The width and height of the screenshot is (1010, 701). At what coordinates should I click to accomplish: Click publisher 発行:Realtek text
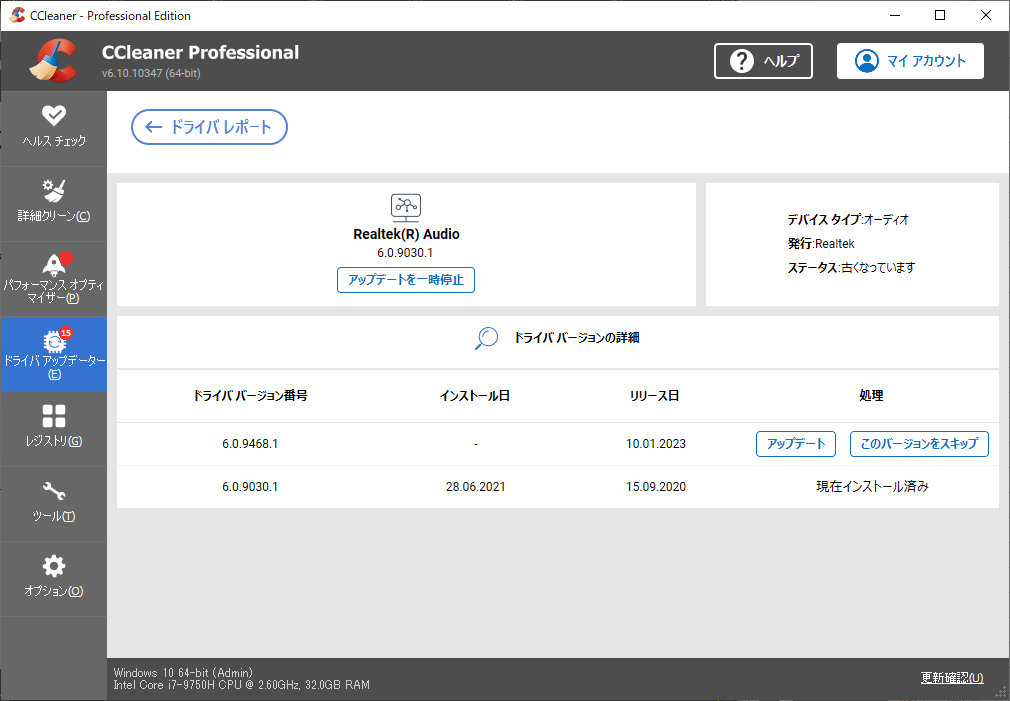tap(821, 244)
